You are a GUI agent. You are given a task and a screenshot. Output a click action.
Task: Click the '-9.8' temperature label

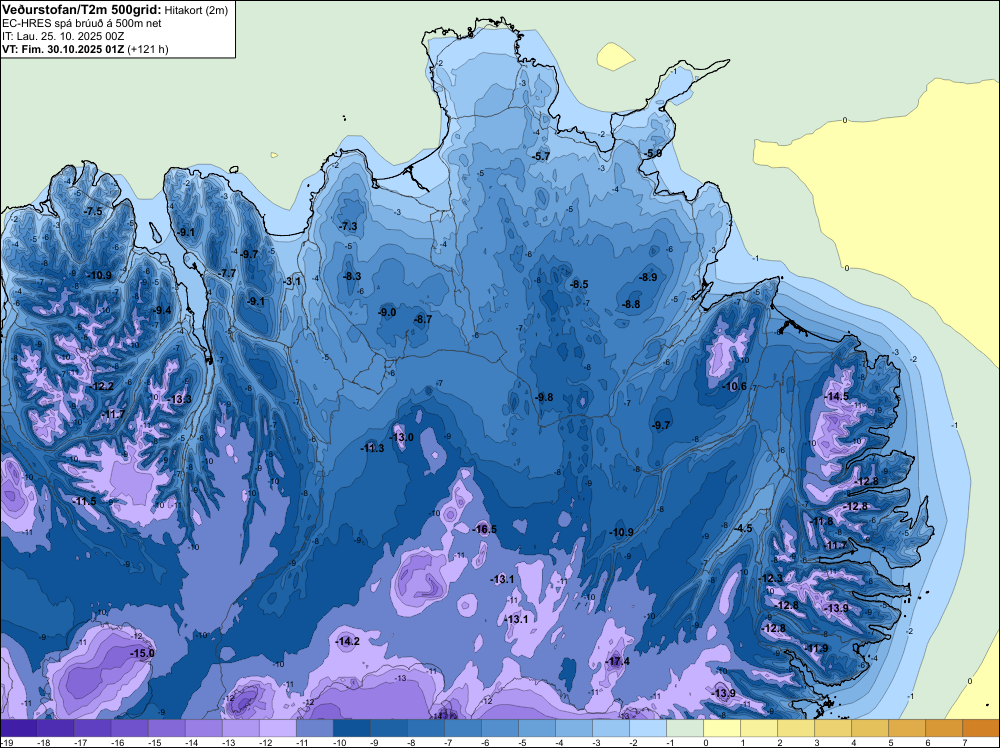coord(544,397)
